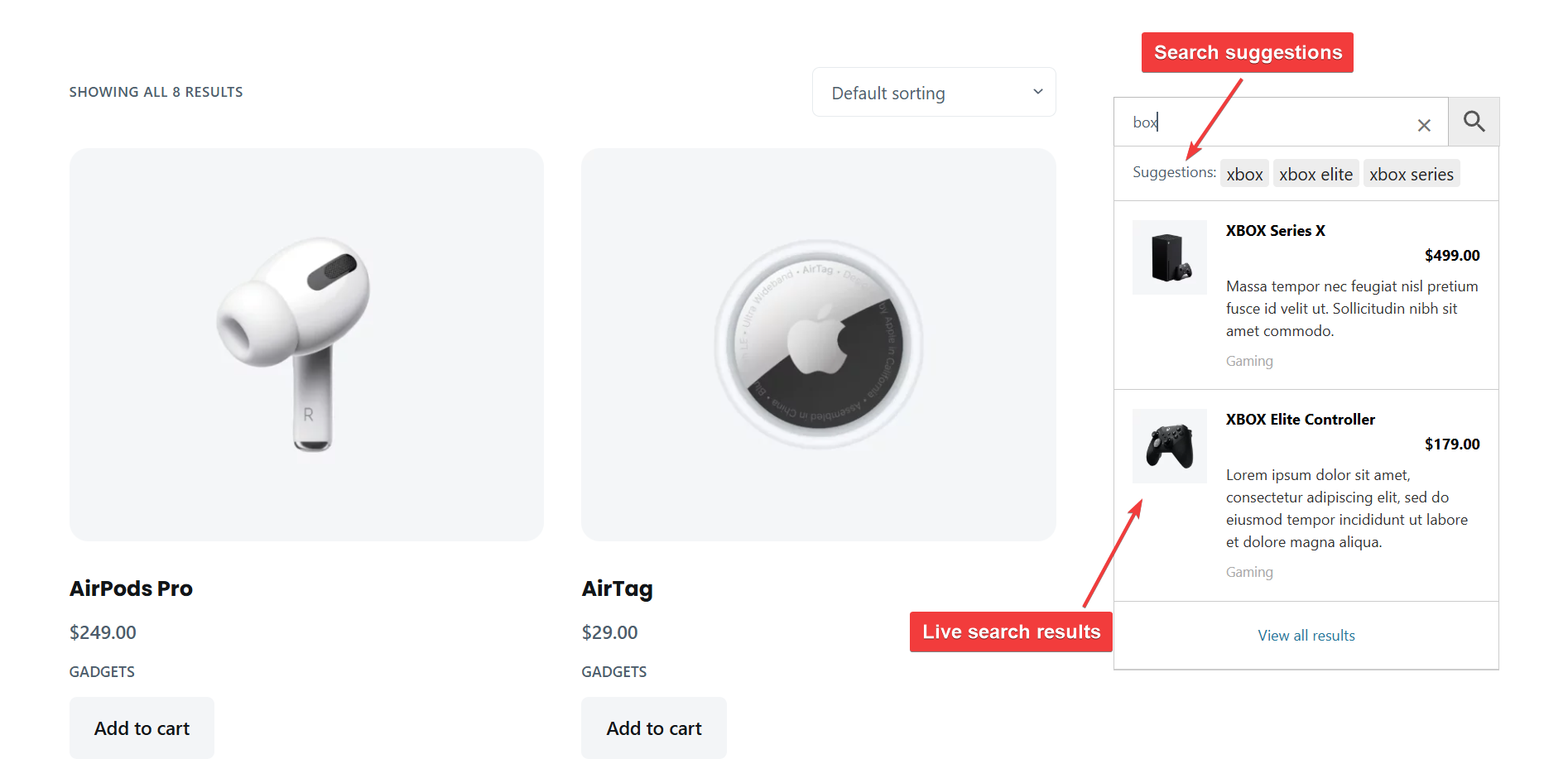Open Gadgets category under AirPods Pro
Viewport: 1568px width, 783px height.
click(x=102, y=672)
